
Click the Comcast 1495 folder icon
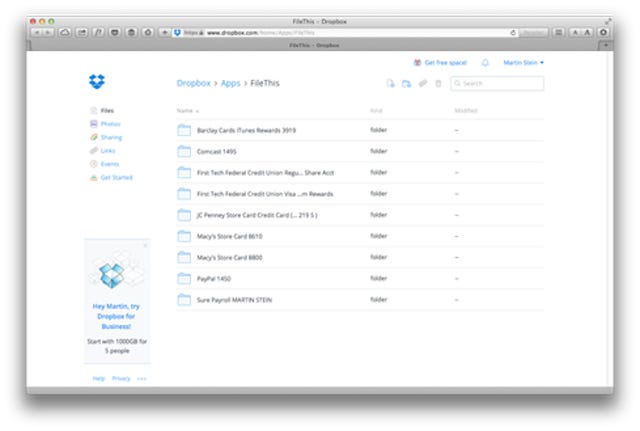(x=184, y=151)
